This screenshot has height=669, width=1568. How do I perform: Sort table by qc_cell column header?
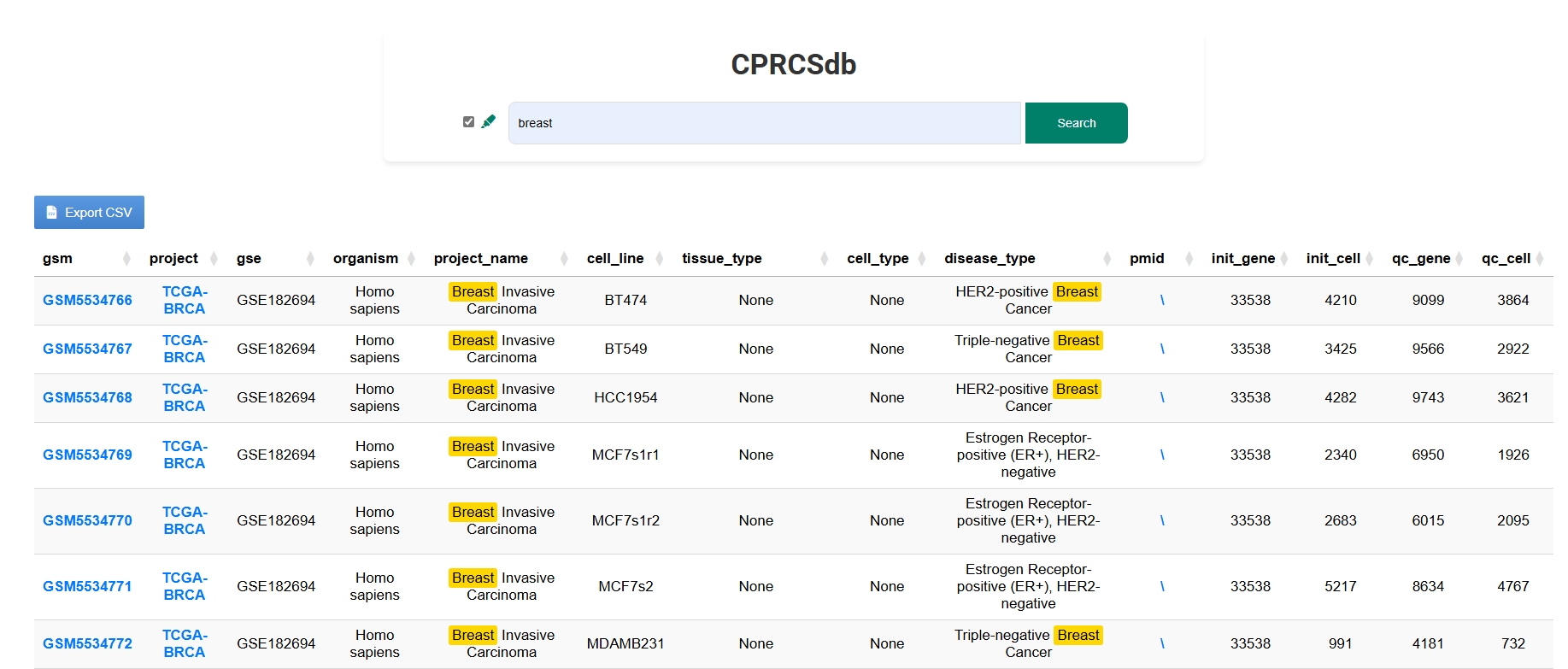point(1506,259)
